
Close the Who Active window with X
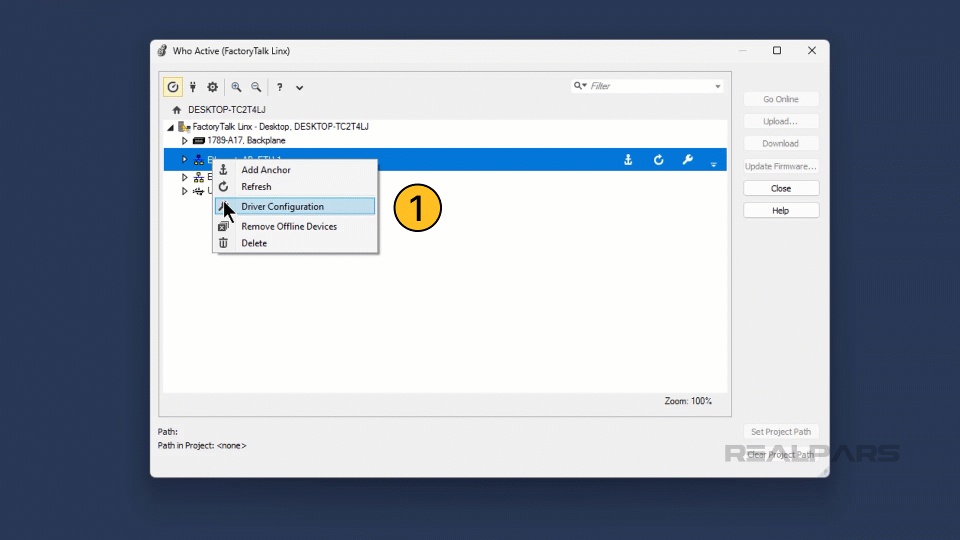pyautogui.click(x=812, y=50)
